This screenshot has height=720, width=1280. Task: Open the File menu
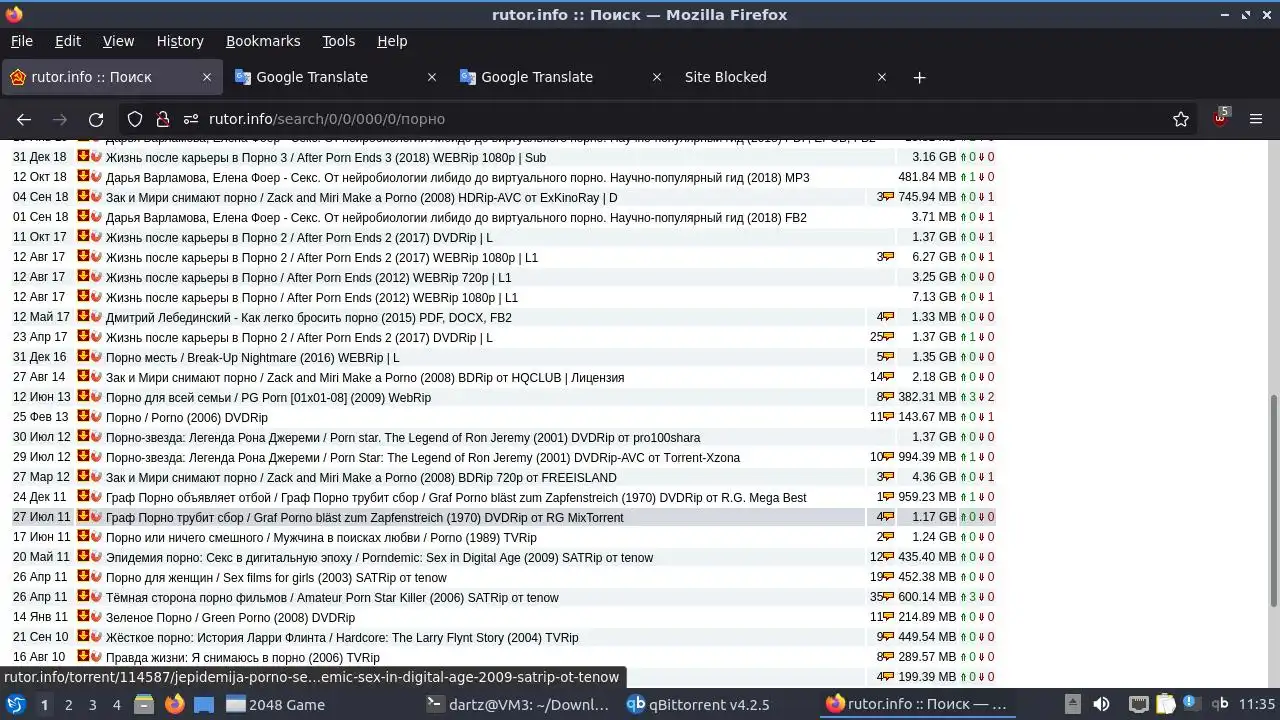(x=22, y=41)
